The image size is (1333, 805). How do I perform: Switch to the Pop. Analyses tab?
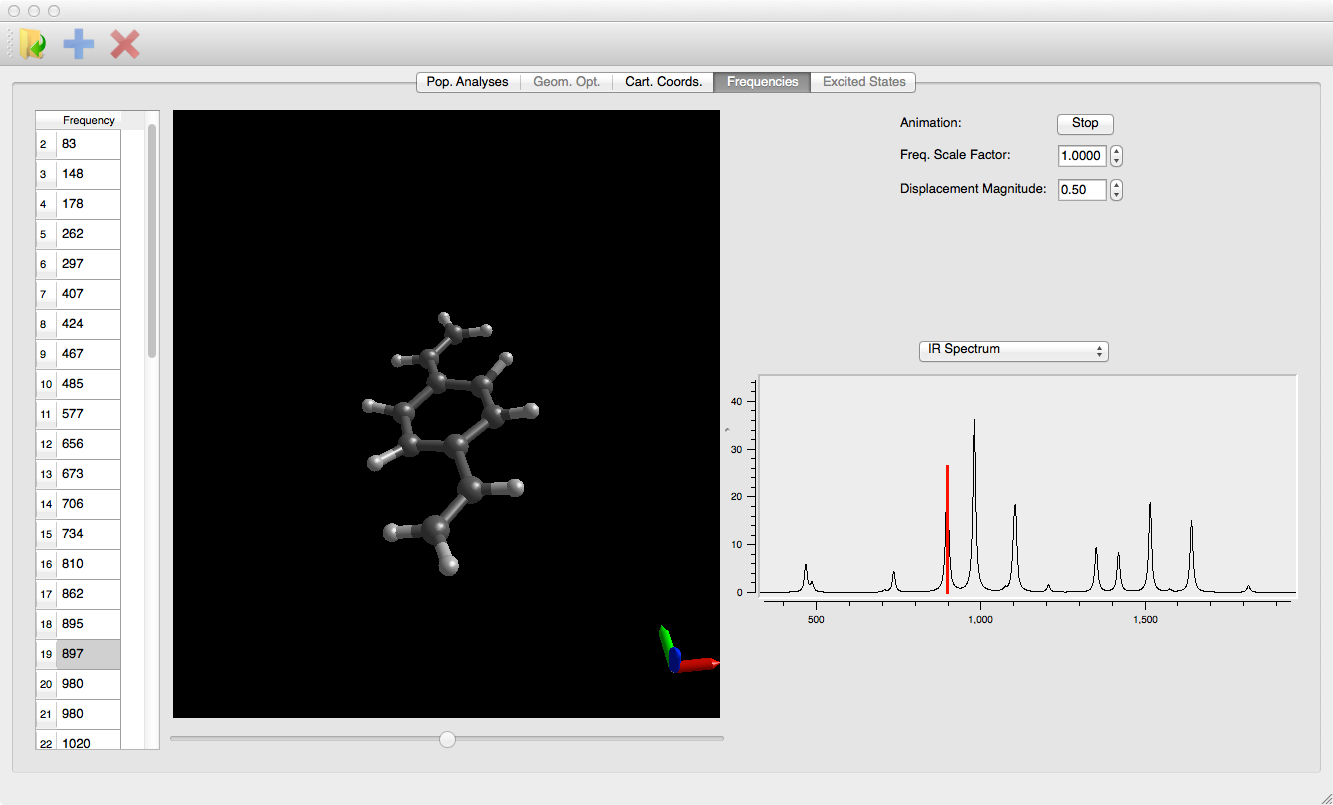[467, 82]
